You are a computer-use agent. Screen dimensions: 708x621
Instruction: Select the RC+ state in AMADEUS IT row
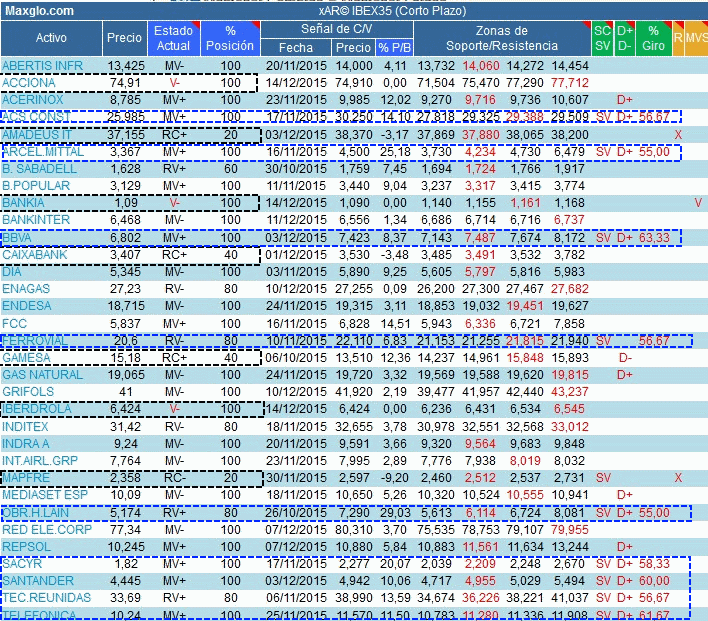point(174,135)
